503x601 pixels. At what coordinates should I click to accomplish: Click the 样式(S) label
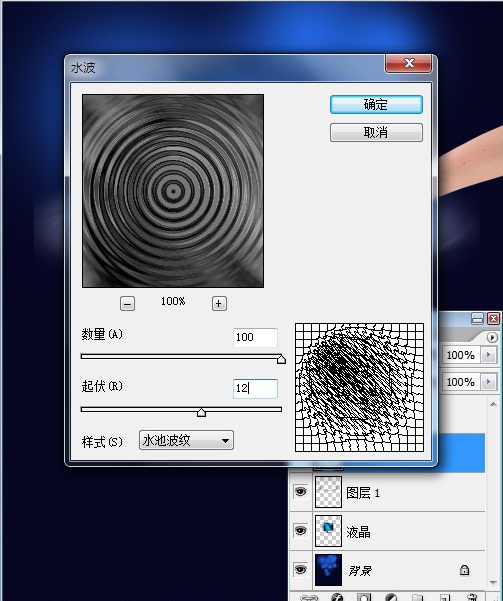(x=102, y=442)
